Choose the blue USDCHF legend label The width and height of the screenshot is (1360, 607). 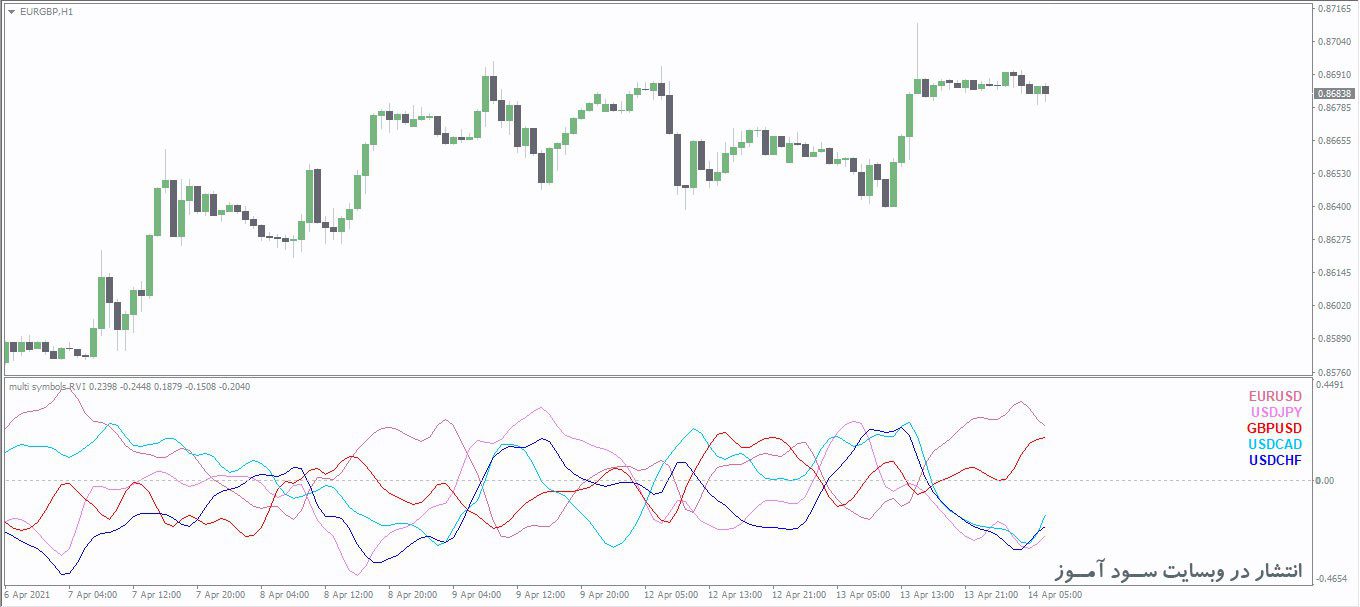click(x=1275, y=460)
